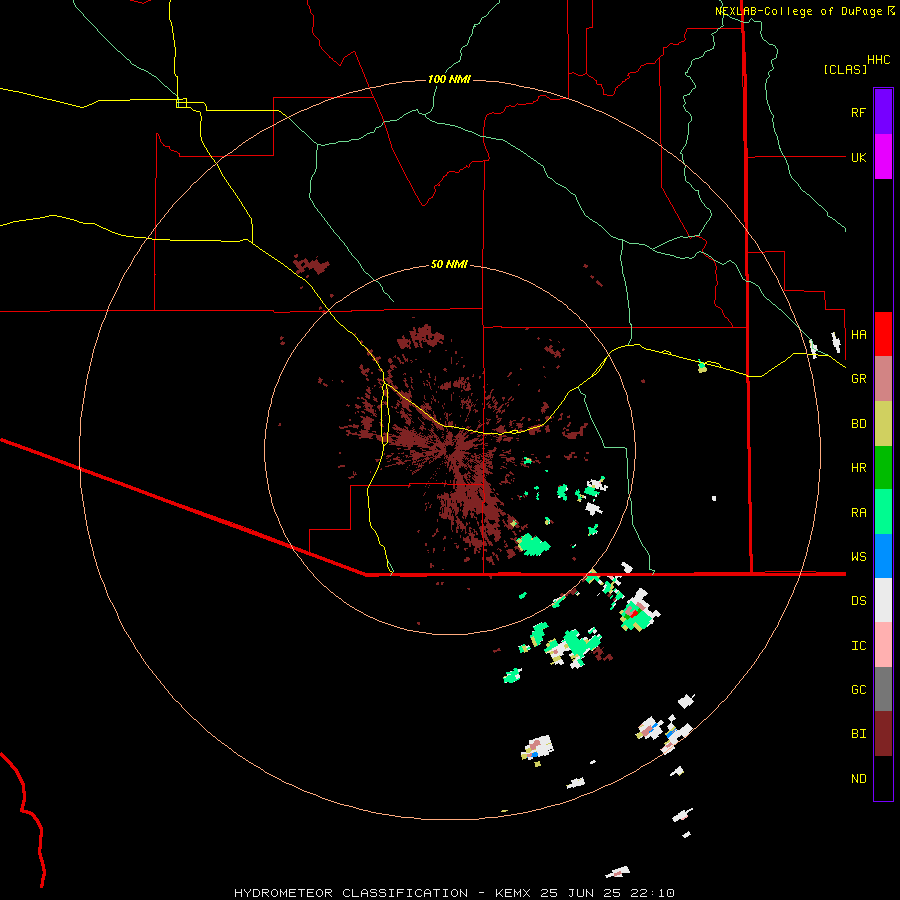
Task: Click the GC legend label
Action: click(858, 690)
